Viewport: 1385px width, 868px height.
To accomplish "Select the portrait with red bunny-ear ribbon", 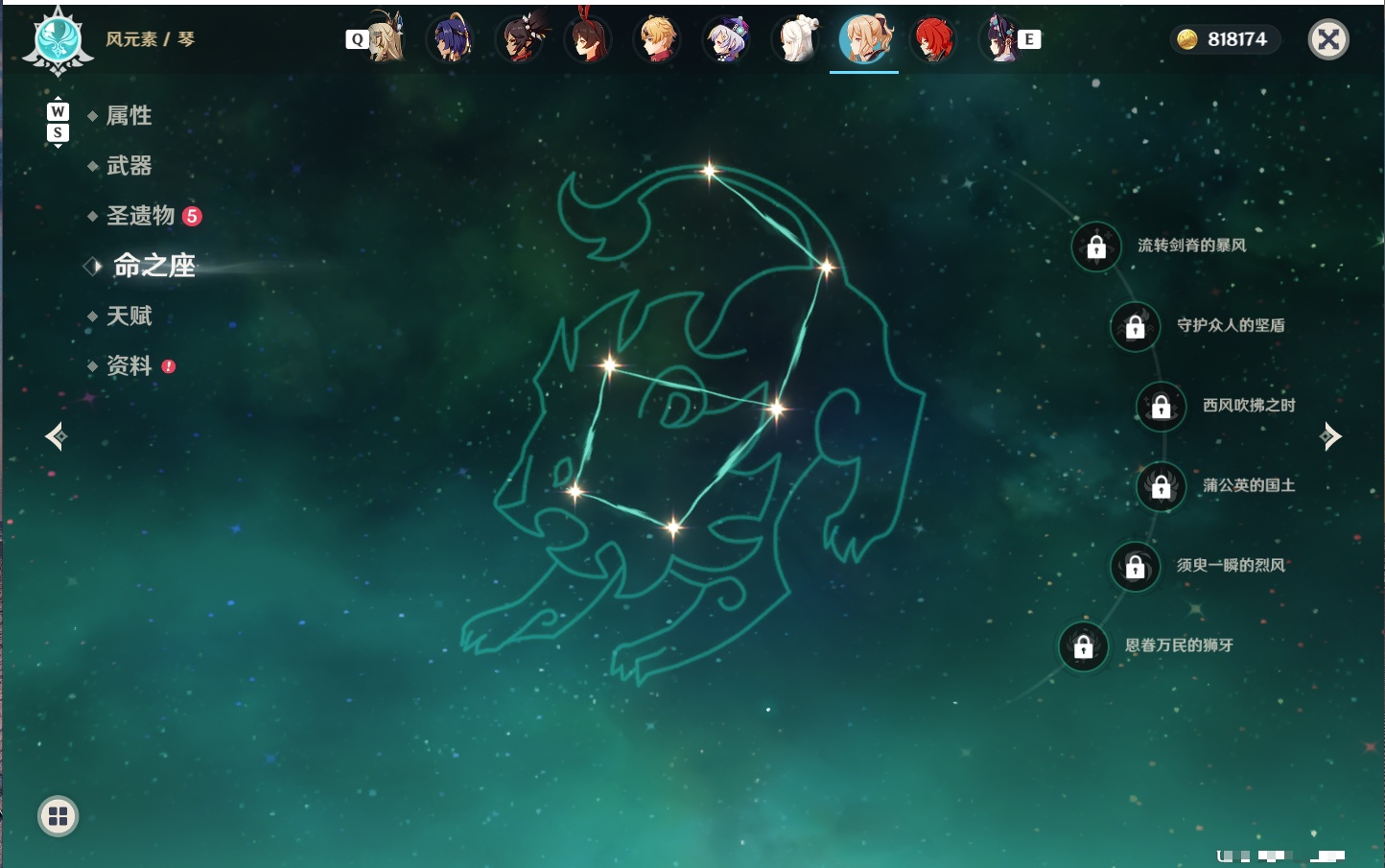I will click(588, 36).
